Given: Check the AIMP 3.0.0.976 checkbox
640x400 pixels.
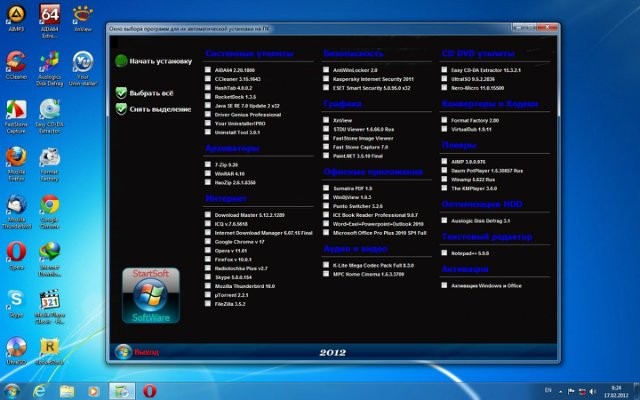Looking at the screenshot, I should click(x=444, y=161).
